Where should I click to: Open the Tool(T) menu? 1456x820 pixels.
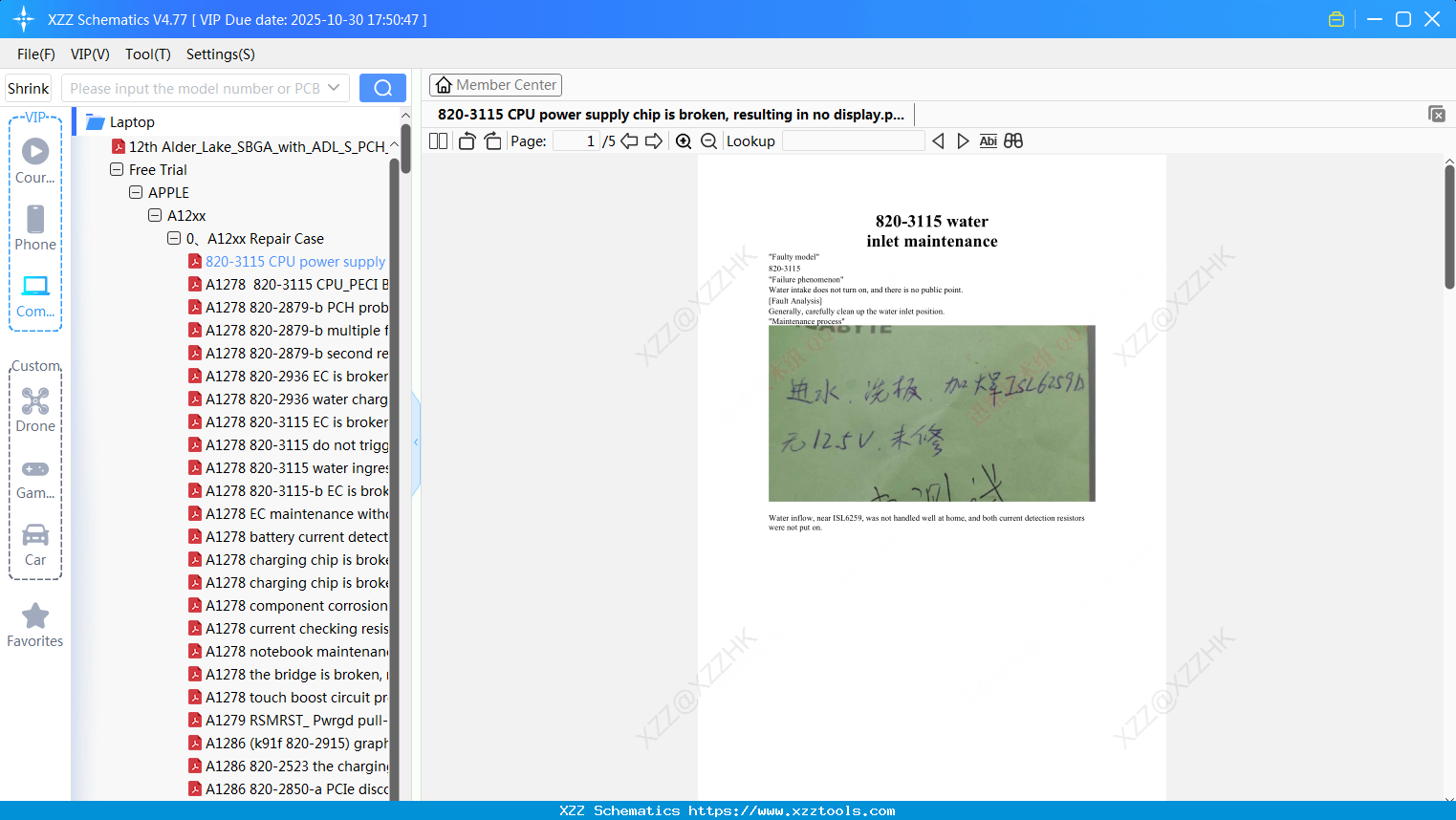148,54
